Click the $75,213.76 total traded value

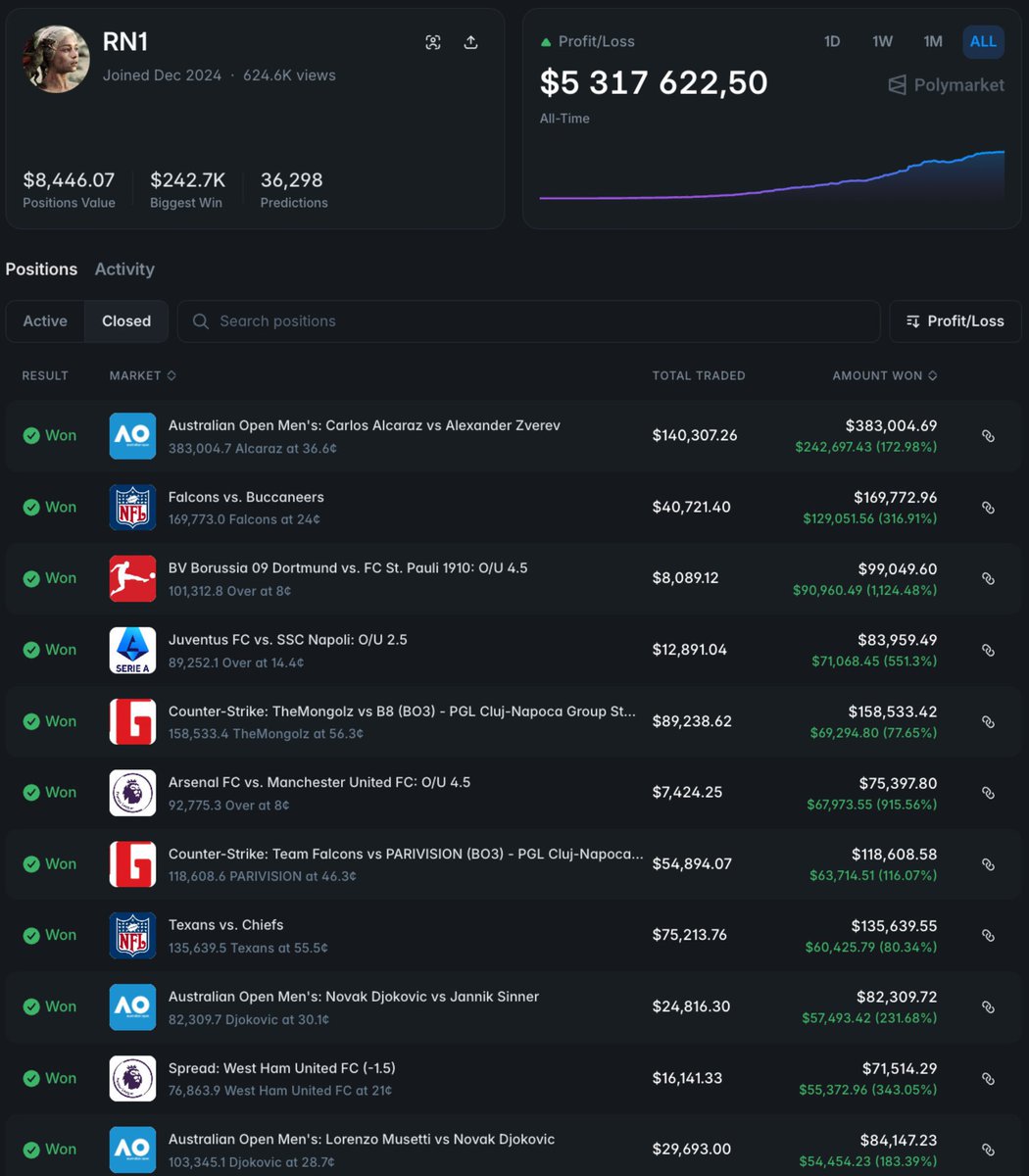tap(690, 935)
